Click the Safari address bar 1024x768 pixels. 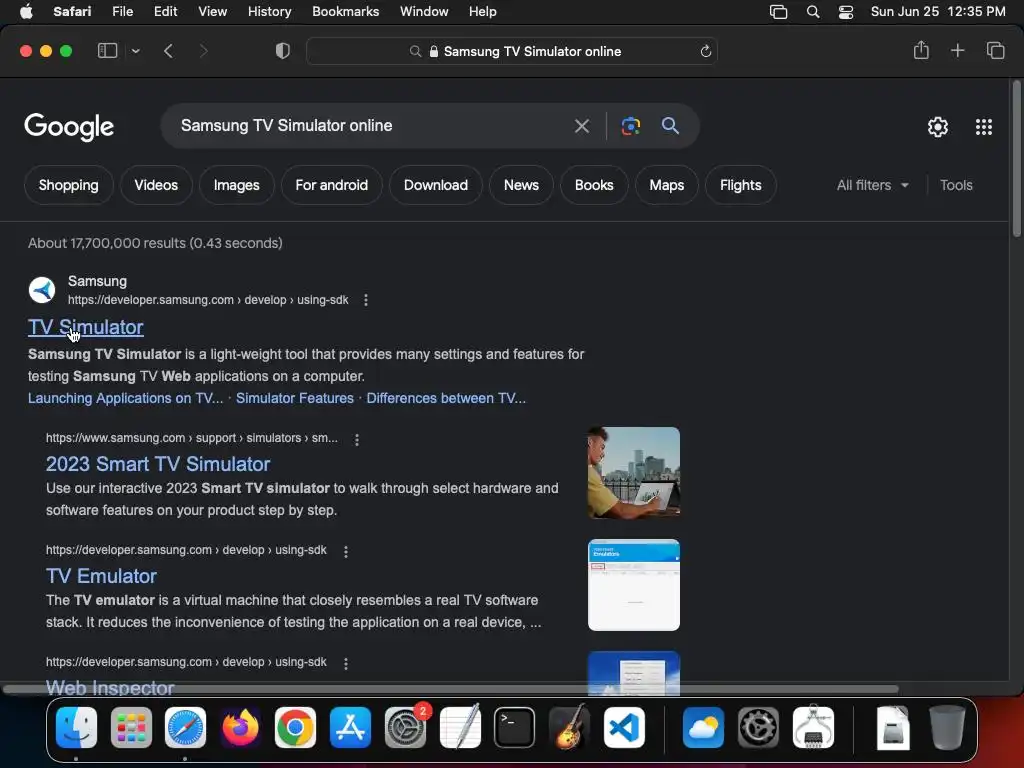pos(512,51)
